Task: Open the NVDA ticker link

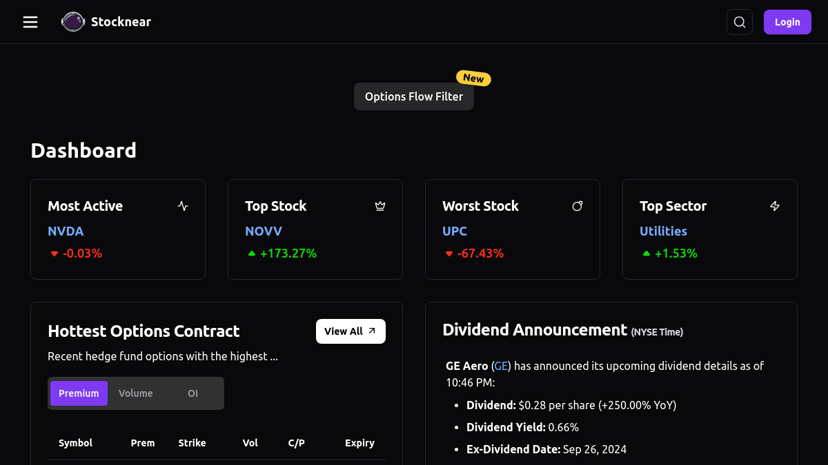Action: click(x=65, y=231)
